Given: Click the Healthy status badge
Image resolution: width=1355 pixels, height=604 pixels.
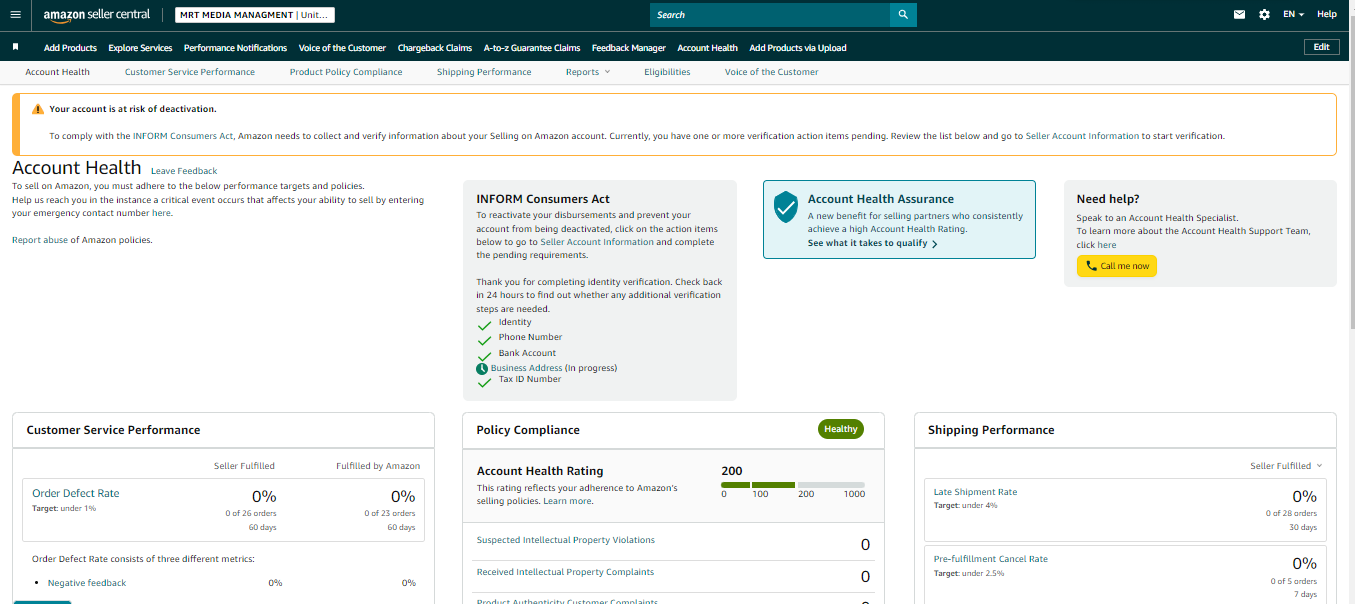Looking at the screenshot, I should [x=841, y=429].
